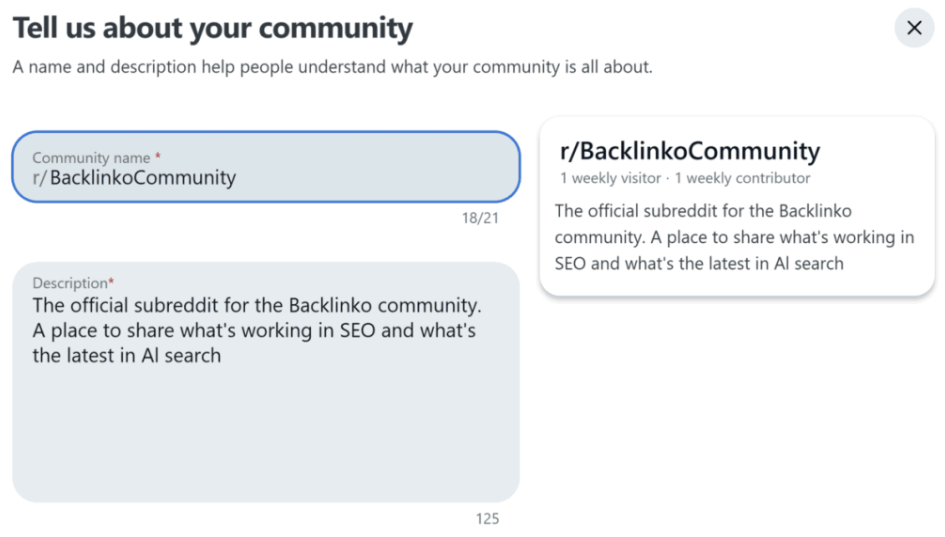Click the 125 description character counter
The image size is (945, 537).
[x=487, y=519]
